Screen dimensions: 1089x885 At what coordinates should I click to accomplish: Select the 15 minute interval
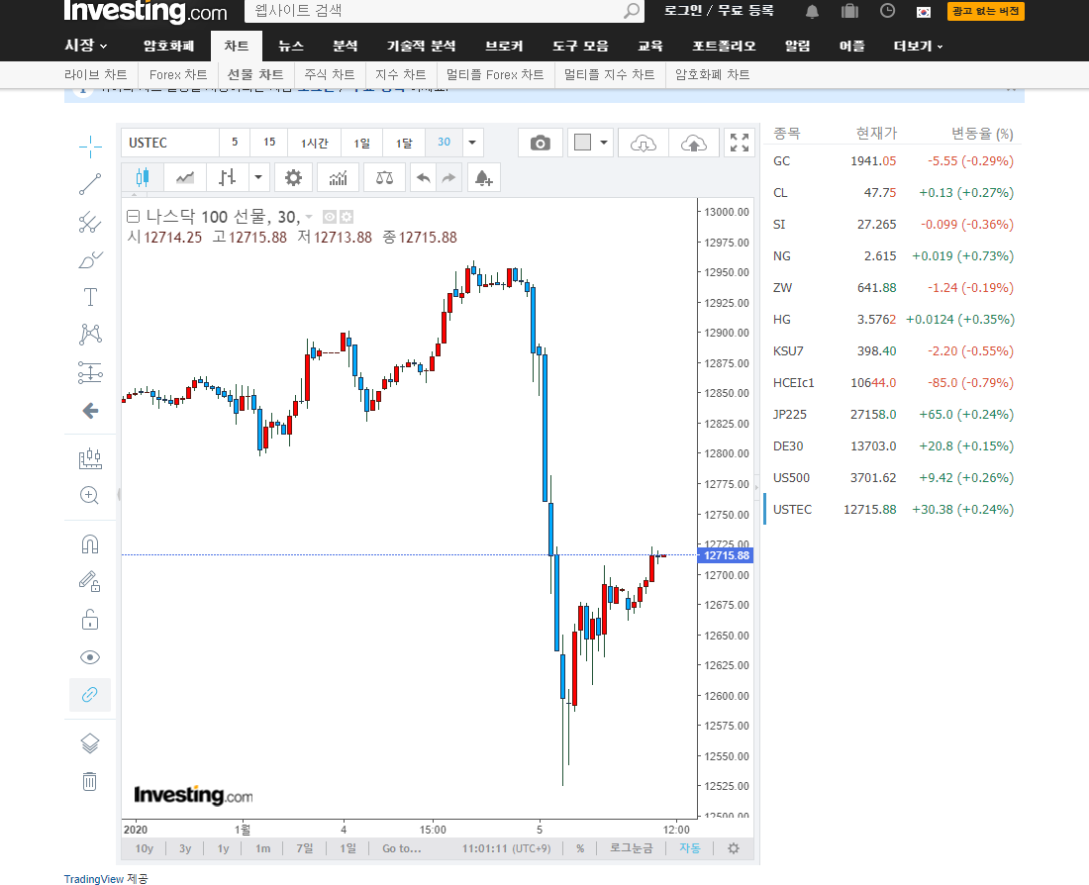pyautogui.click(x=269, y=142)
